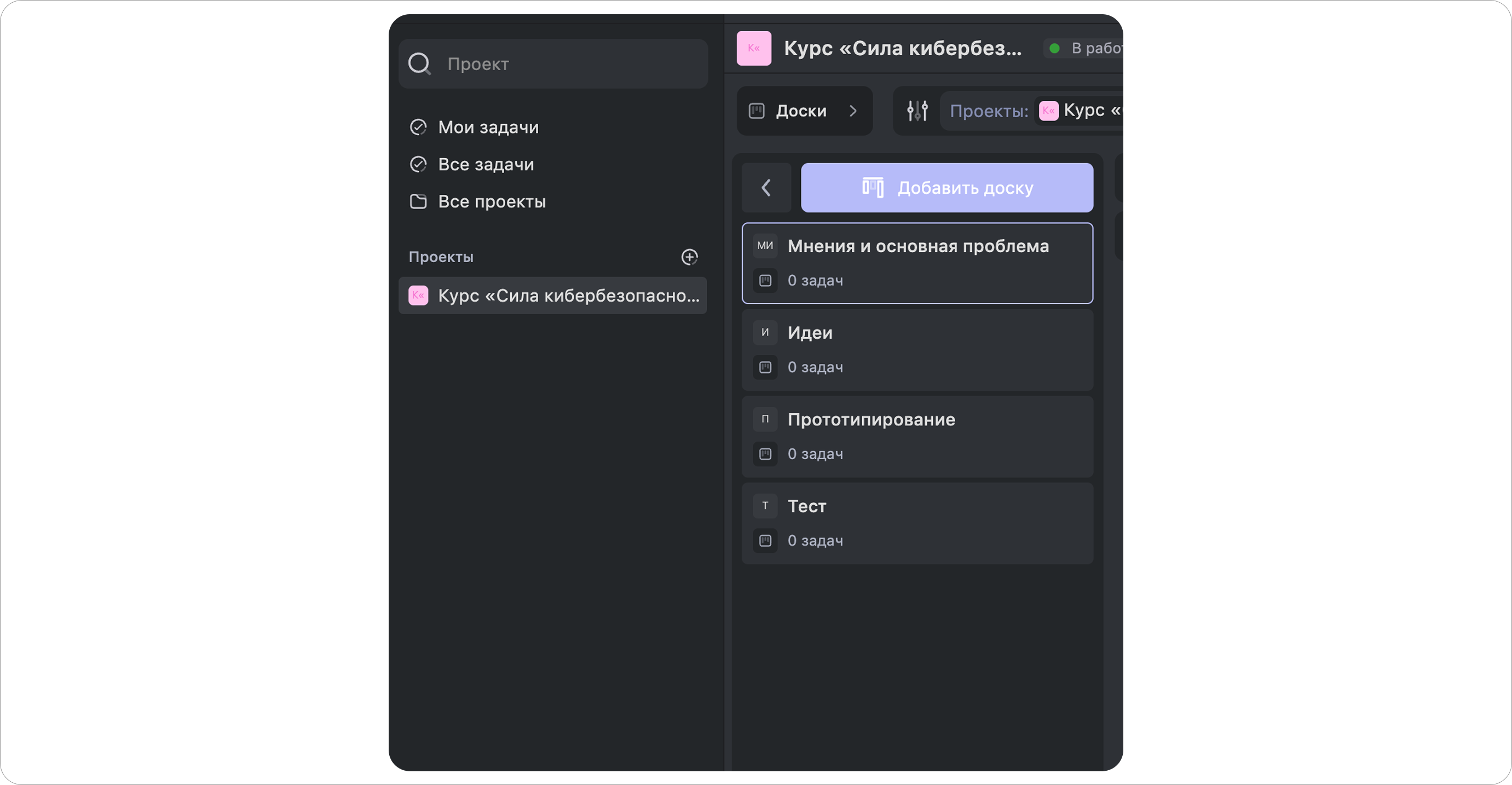Screen dimensions: 1512x785
Task: Click the folder icon next to Все проекты
Action: pyautogui.click(x=418, y=201)
